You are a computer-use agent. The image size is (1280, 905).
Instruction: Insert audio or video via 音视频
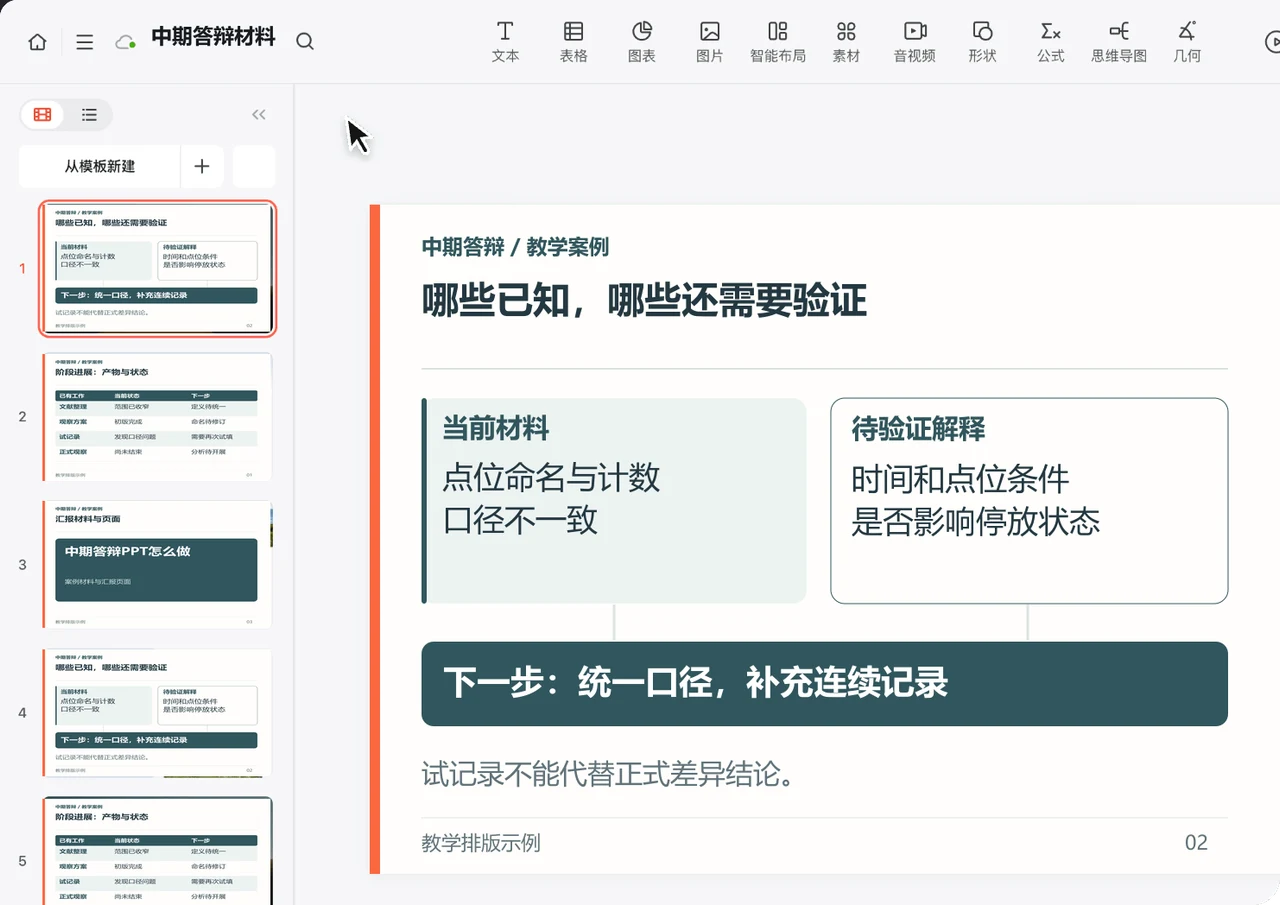[915, 42]
